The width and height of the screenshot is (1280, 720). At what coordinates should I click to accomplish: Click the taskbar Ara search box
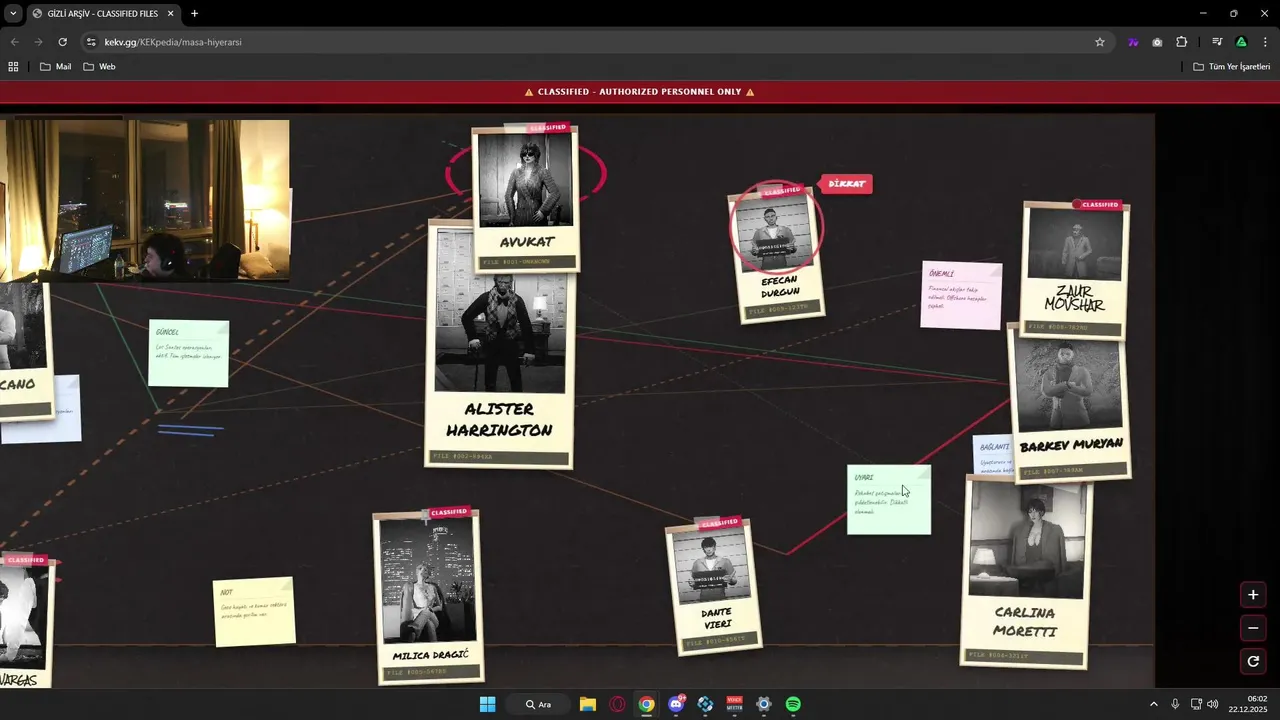538,704
